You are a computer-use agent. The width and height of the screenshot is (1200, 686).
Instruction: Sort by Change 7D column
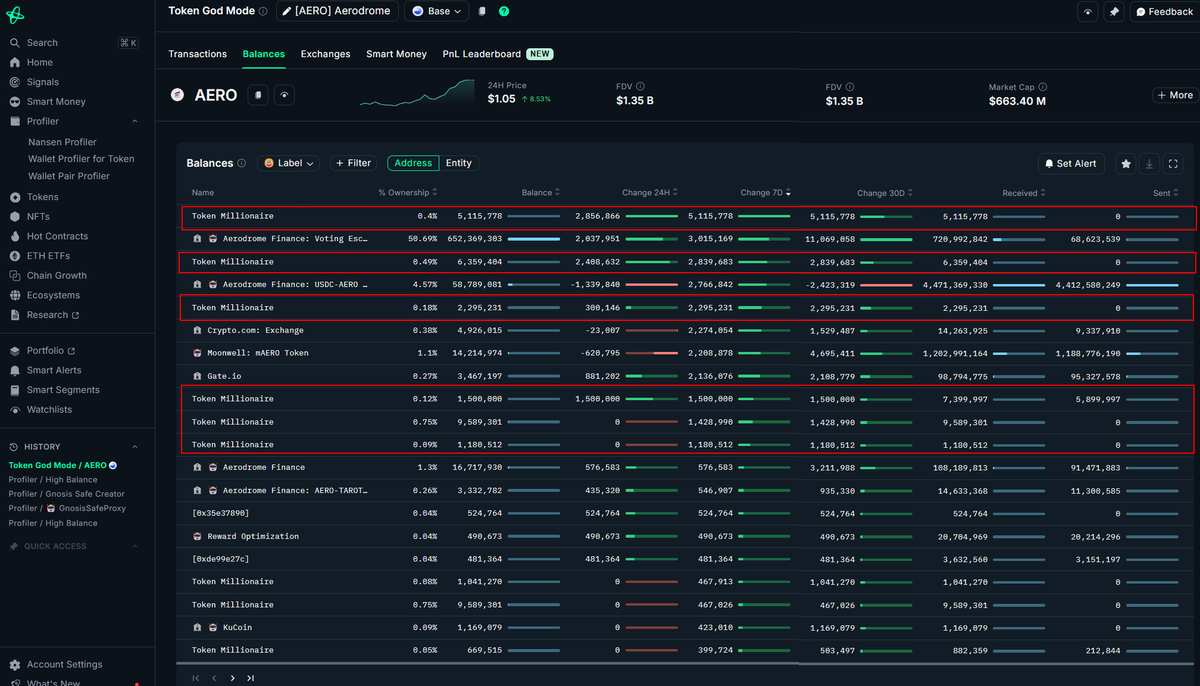pos(765,192)
